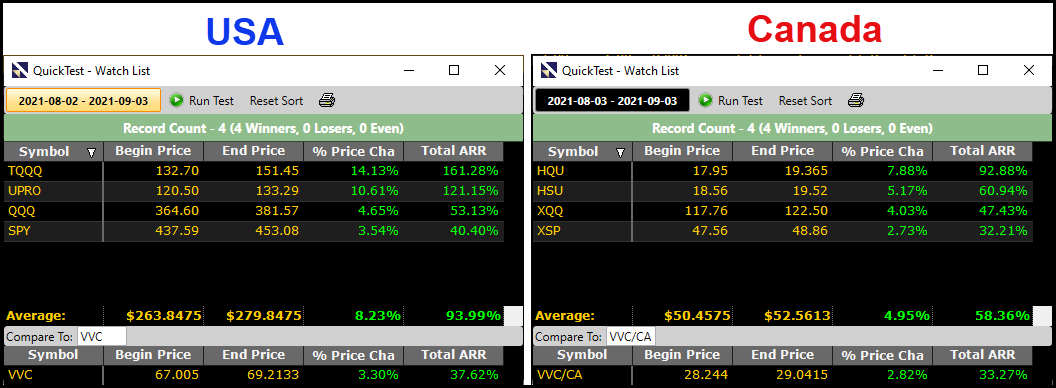Viewport: 1056px width, 388px height.
Task: Click the printer icon in Canada window
Action: pos(856,100)
